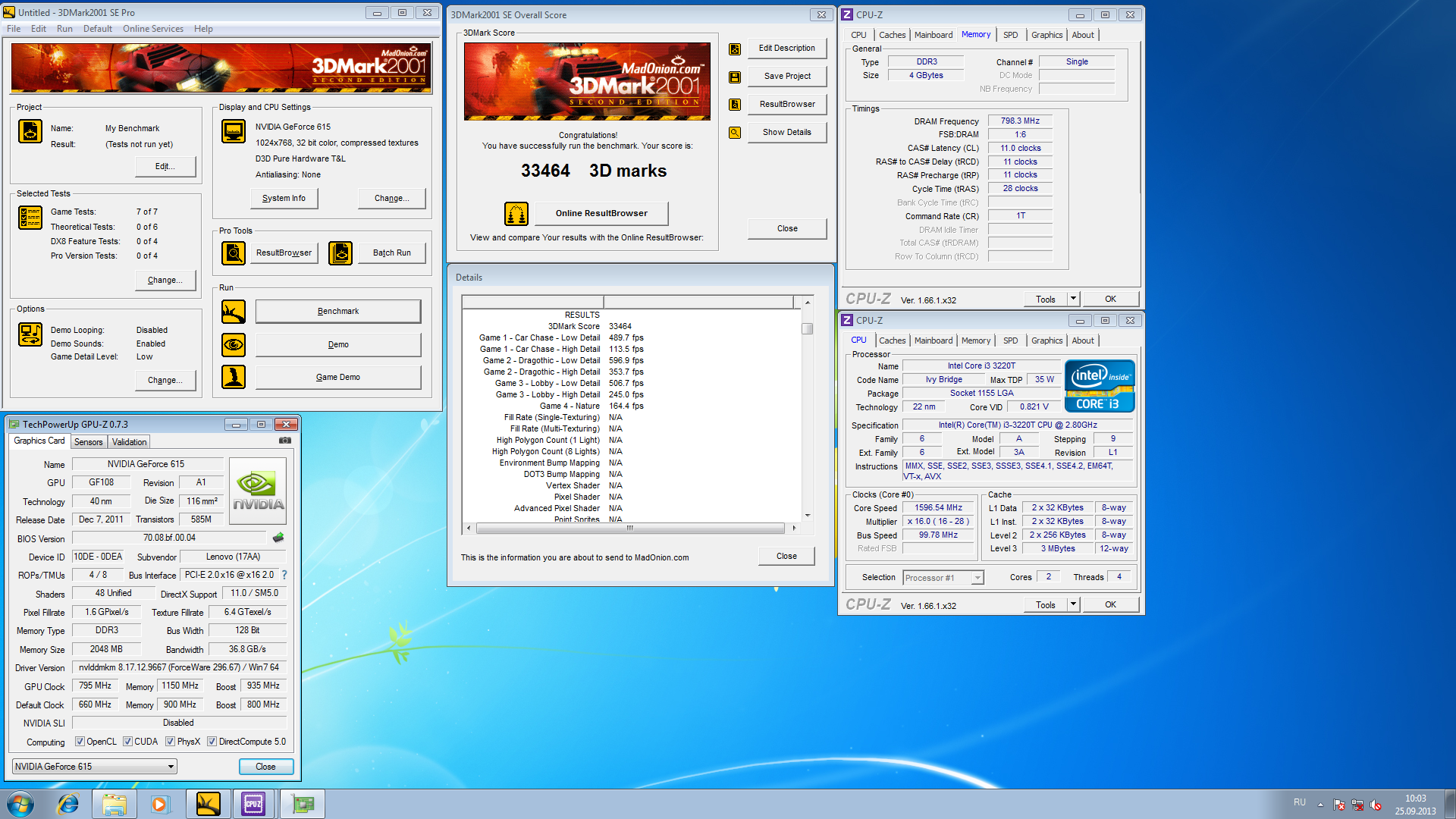Click the Online ResultBrowser button
The height and width of the screenshot is (819, 1456).
[601, 213]
